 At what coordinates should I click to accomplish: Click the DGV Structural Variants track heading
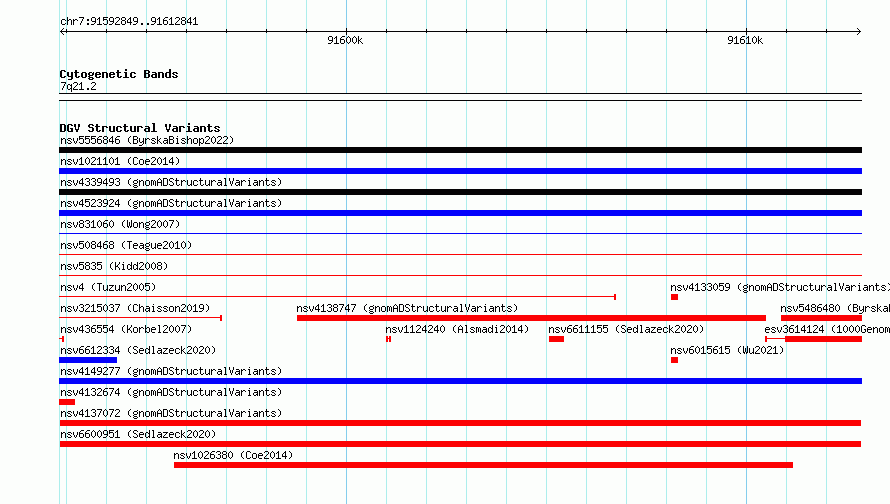click(140, 128)
